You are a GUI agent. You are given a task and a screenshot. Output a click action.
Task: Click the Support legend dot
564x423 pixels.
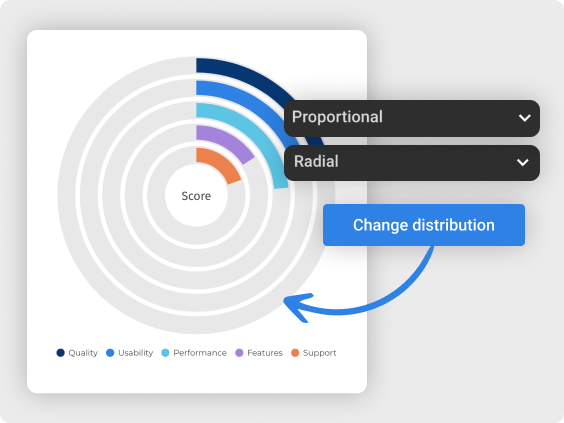tap(295, 353)
